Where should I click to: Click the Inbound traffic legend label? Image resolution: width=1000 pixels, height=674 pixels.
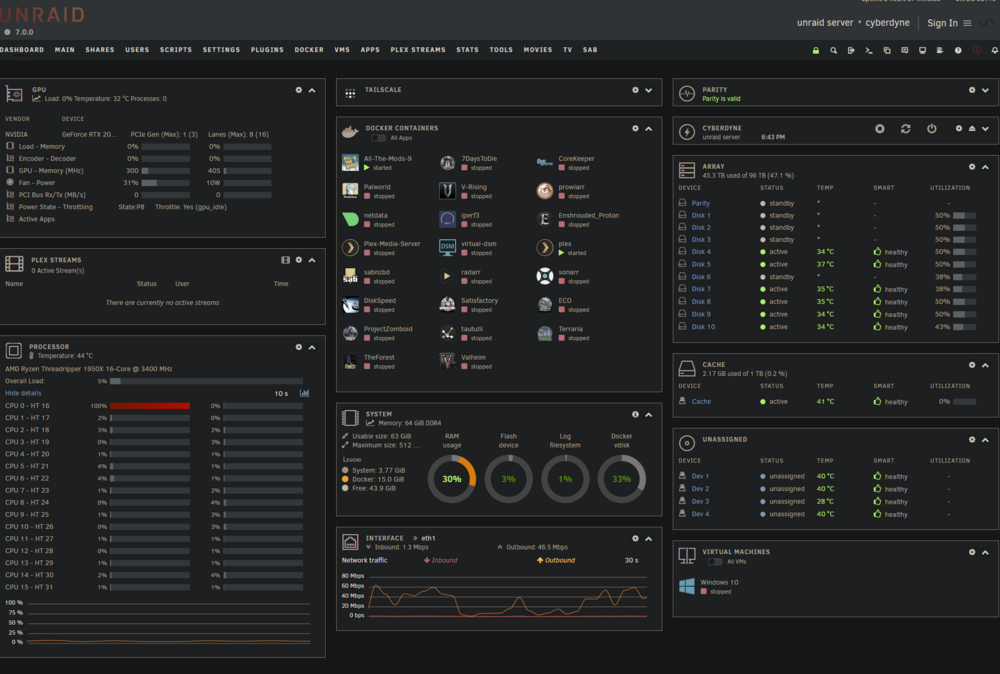tap(441, 560)
